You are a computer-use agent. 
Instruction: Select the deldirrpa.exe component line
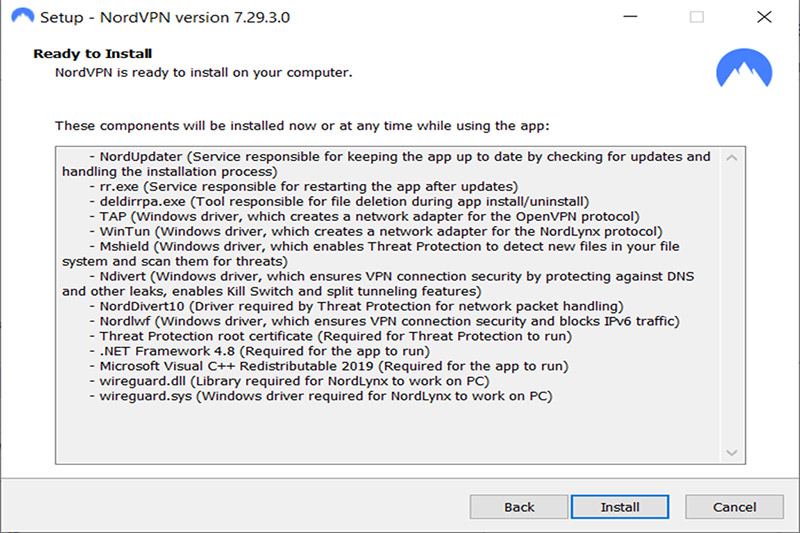point(339,201)
